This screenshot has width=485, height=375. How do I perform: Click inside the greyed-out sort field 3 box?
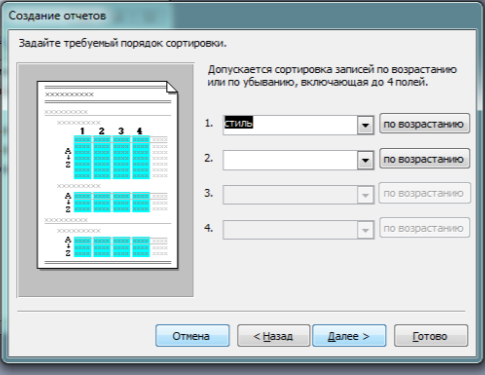[290, 195]
